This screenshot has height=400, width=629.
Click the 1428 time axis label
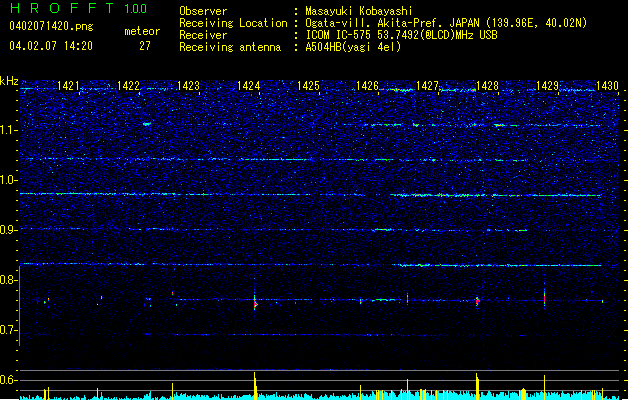(487, 86)
